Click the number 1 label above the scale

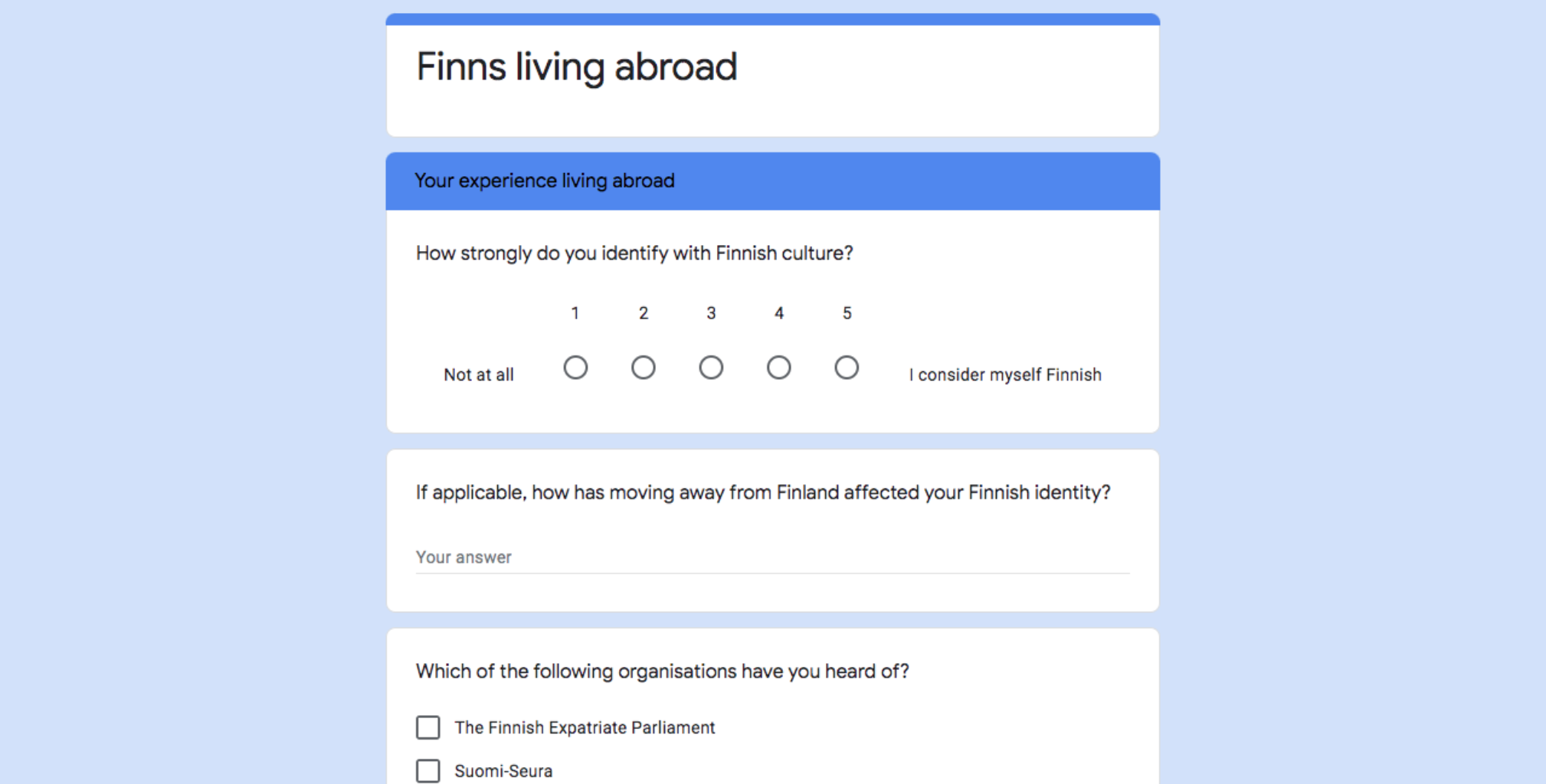[575, 313]
